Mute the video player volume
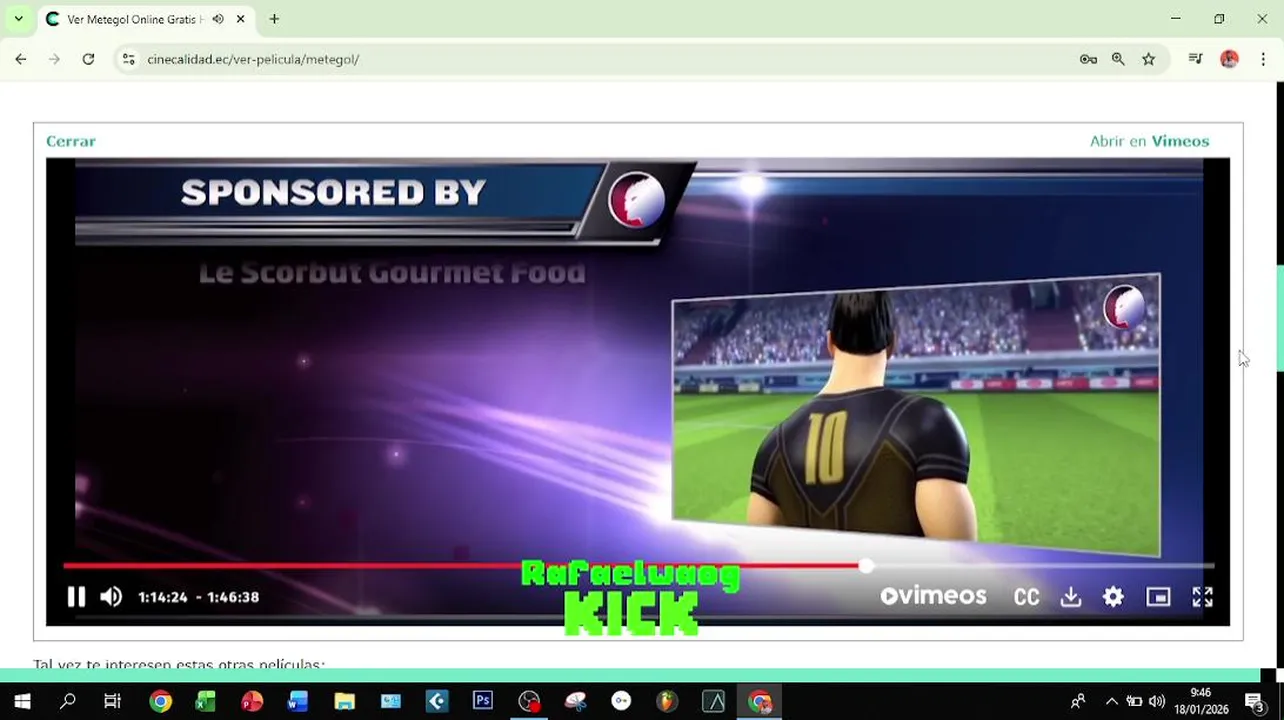Screen dimensions: 1284x720 (111, 597)
